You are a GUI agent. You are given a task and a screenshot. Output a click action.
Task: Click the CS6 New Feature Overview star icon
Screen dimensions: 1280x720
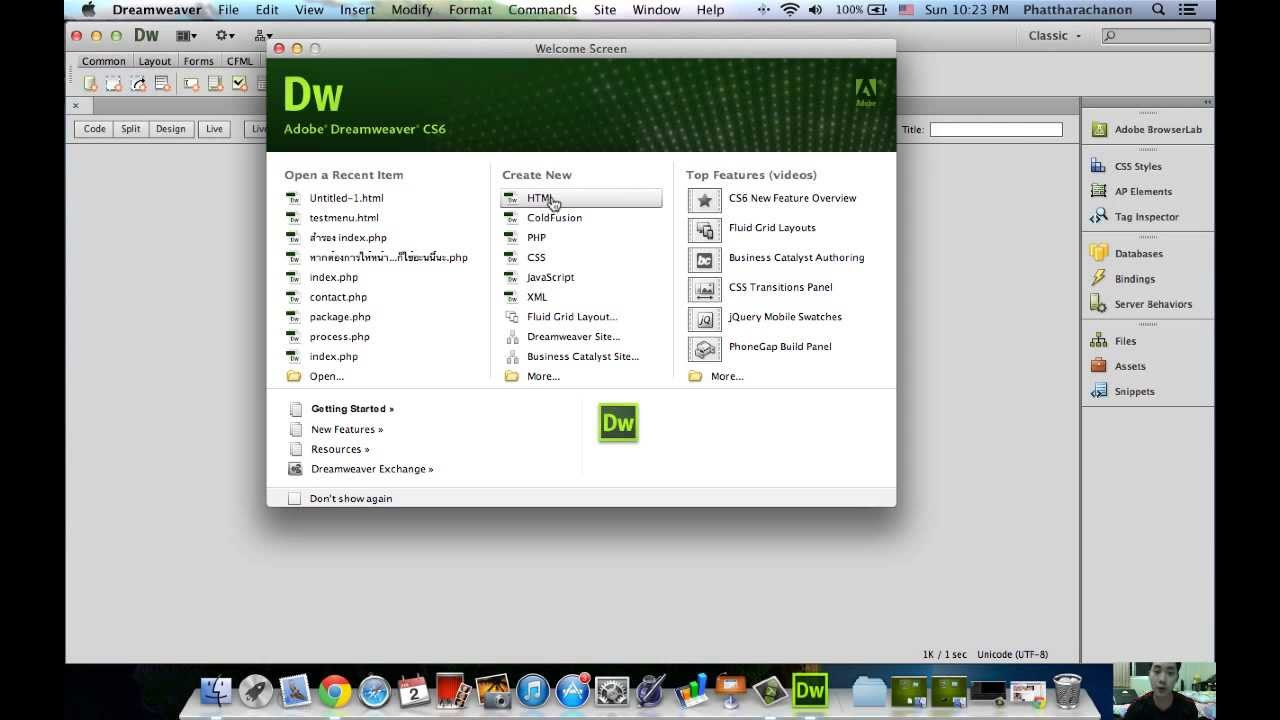coord(705,200)
